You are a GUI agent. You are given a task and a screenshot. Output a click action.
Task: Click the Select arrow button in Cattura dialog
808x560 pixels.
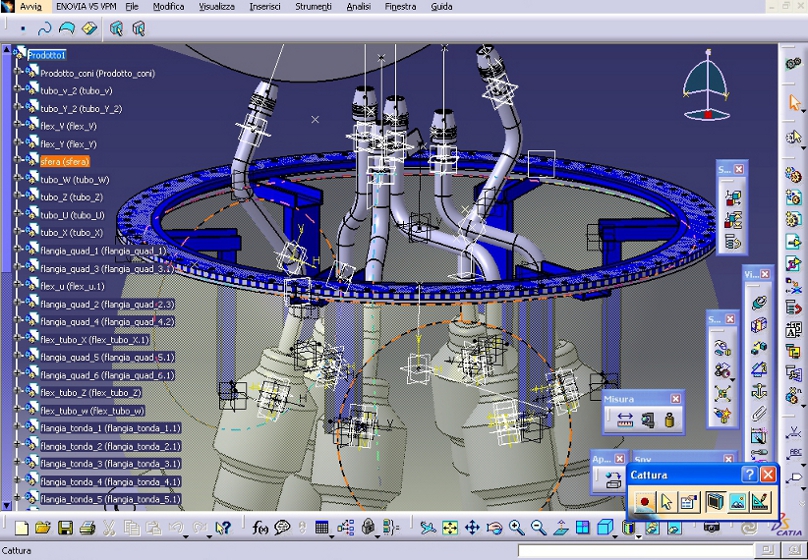point(666,501)
